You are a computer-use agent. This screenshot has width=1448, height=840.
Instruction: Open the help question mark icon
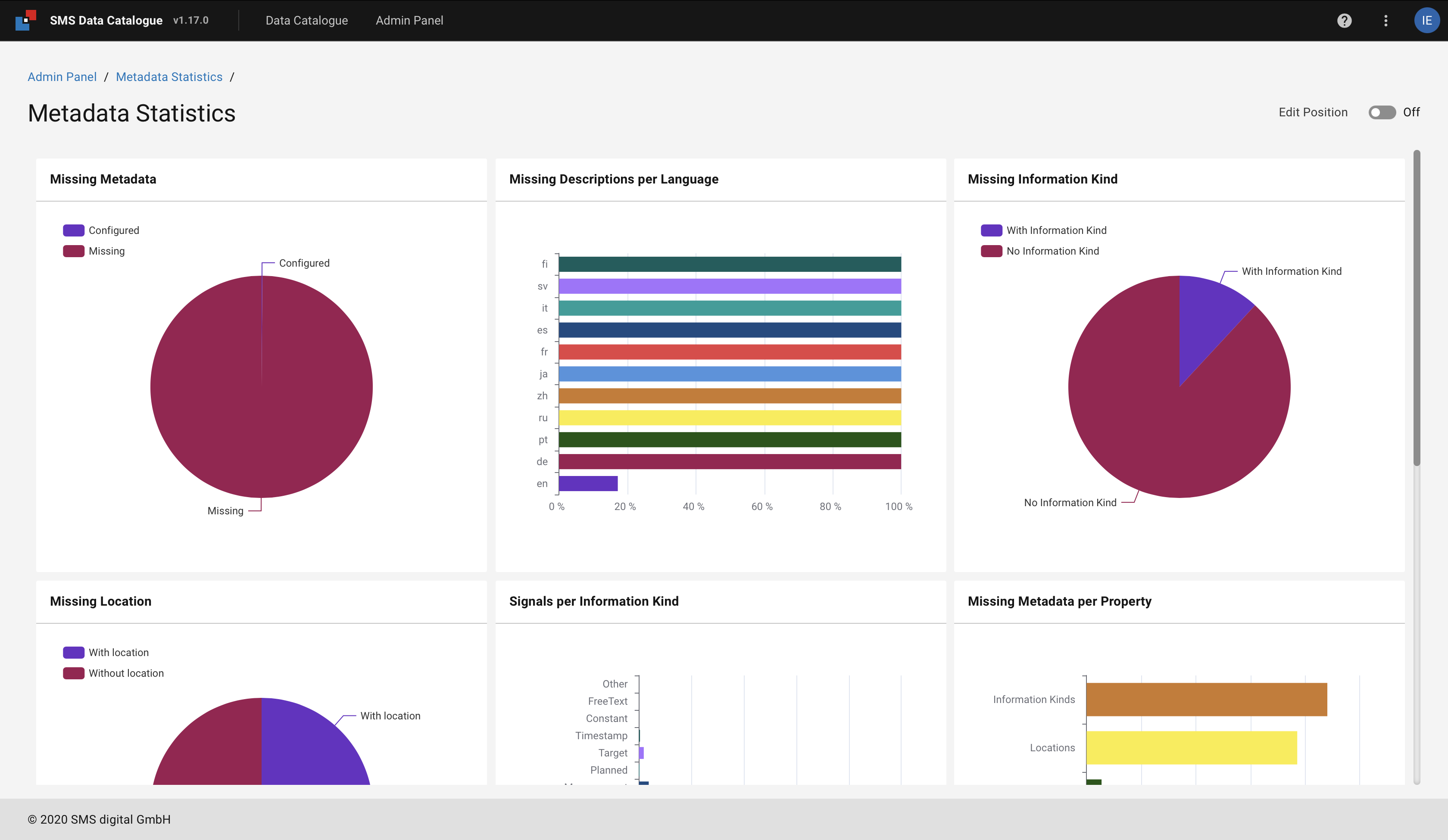1344,21
